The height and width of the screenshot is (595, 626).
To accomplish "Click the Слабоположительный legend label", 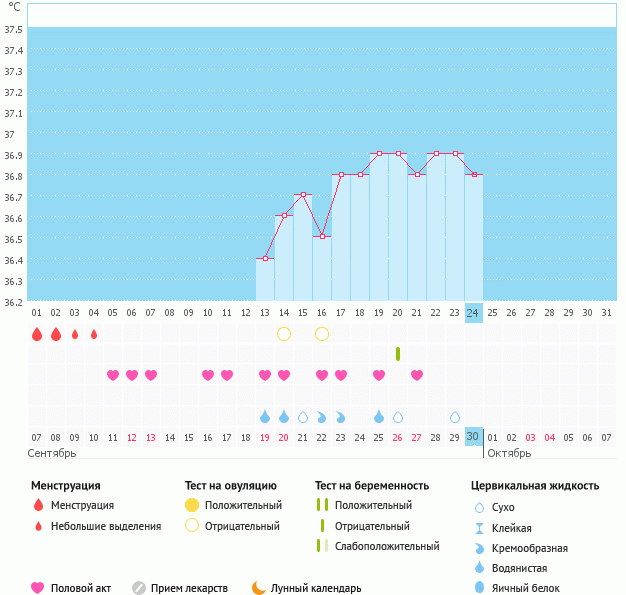I will [x=388, y=546].
